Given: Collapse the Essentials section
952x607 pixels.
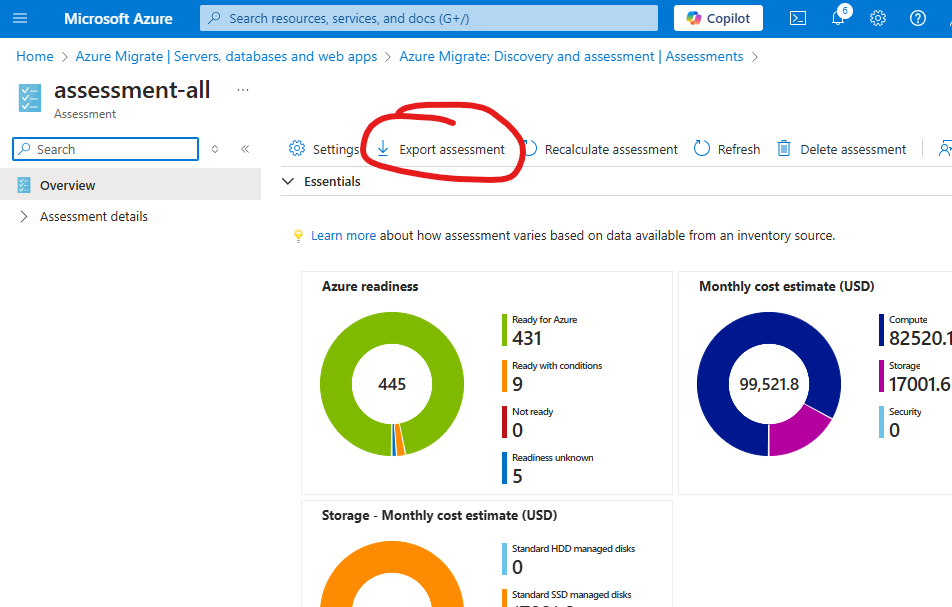Looking at the screenshot, I should [289, 182].
